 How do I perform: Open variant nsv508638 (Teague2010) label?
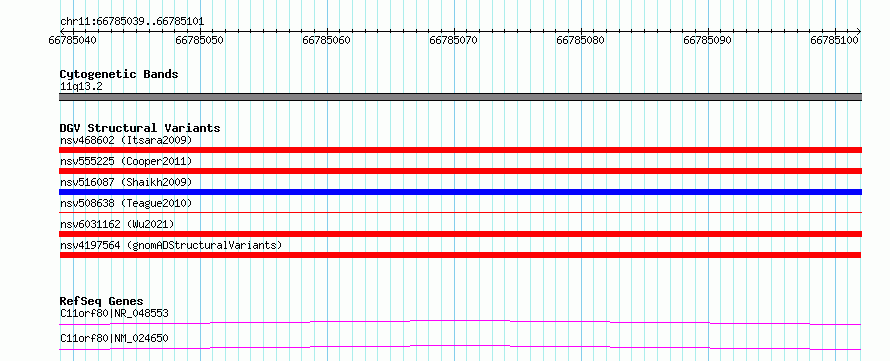click(126, 203)
